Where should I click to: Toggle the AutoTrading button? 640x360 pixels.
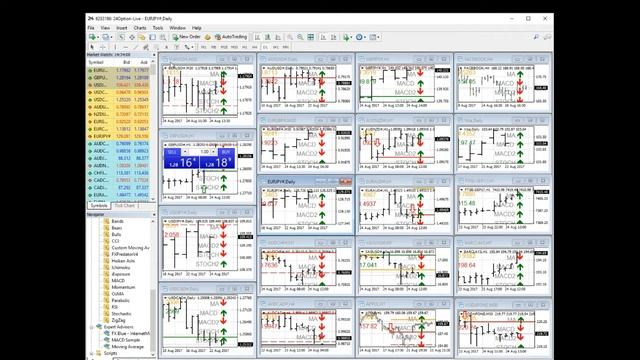pyautogui.click(x=231, y=37)
